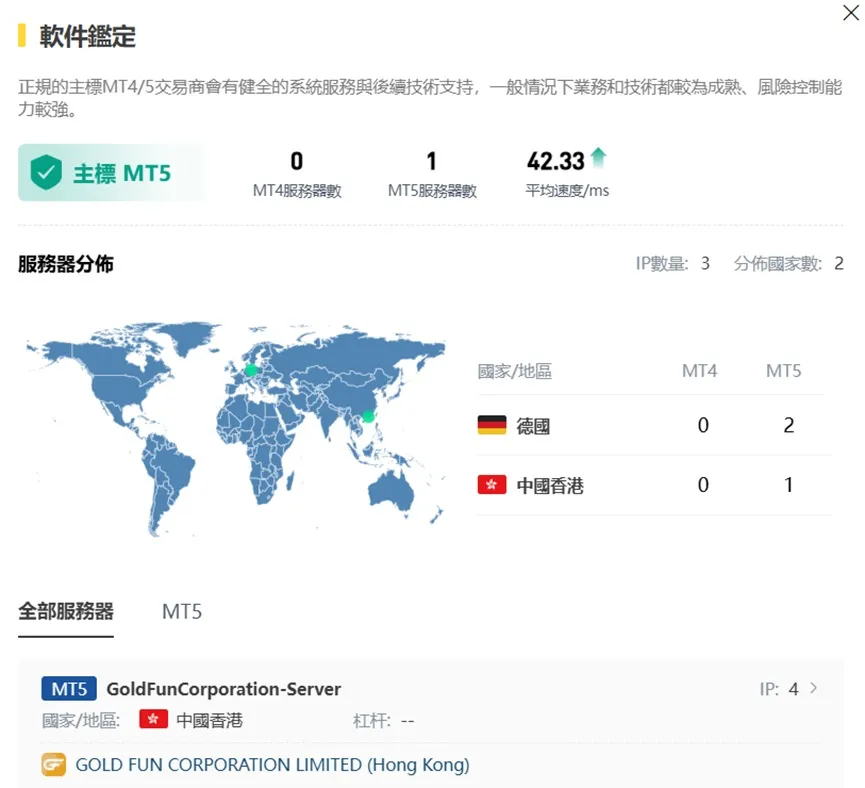Click the green Hong Kong marker on the map
The width and height of the screenshot is (865, 788).
368,417
